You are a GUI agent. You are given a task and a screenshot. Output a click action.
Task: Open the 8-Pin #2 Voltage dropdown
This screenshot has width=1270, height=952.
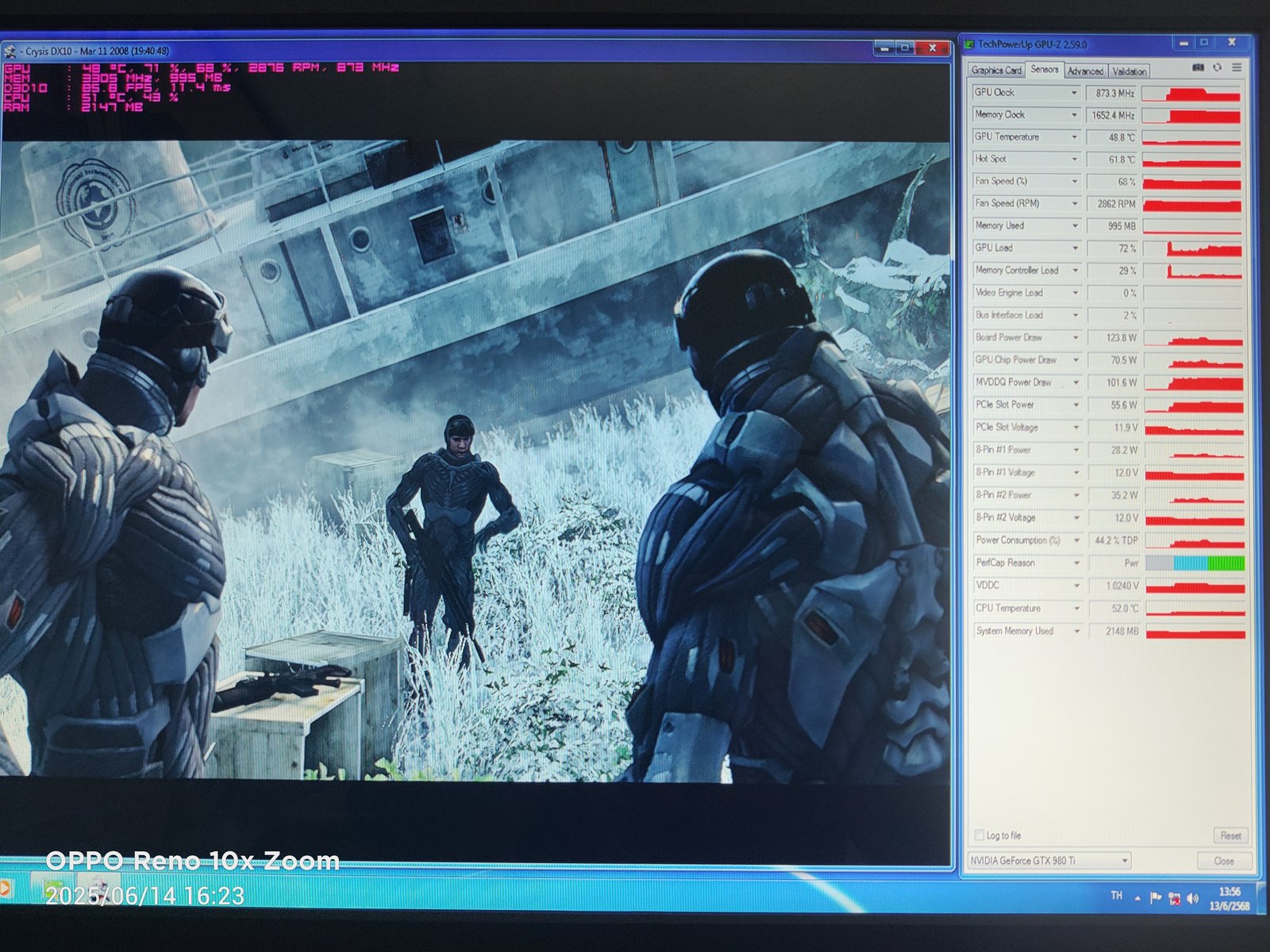point(1076,518)
